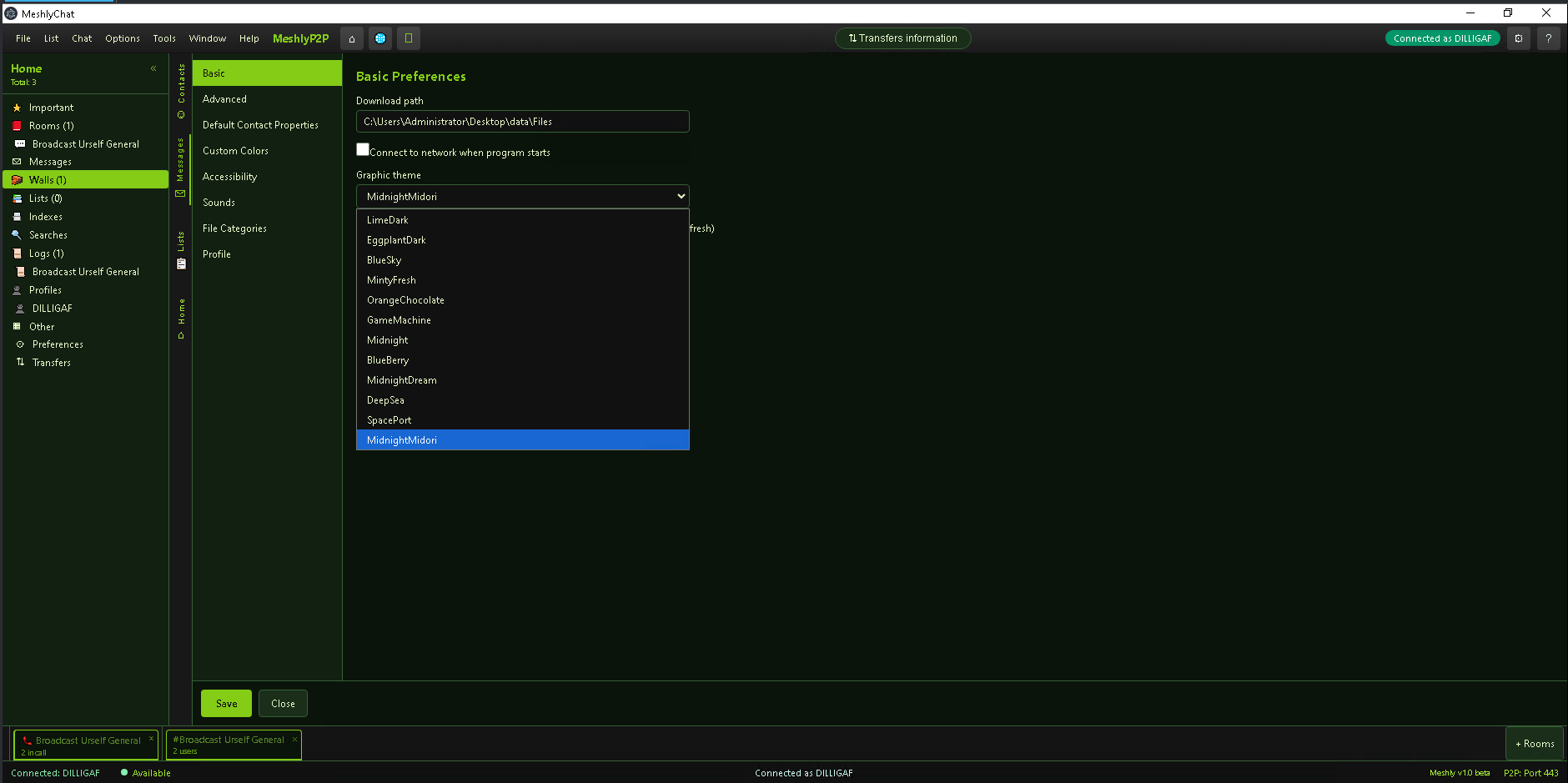Select Rooms (1) in the sidebar
This screenshot has height=783, width=1568.
[85, 126]
